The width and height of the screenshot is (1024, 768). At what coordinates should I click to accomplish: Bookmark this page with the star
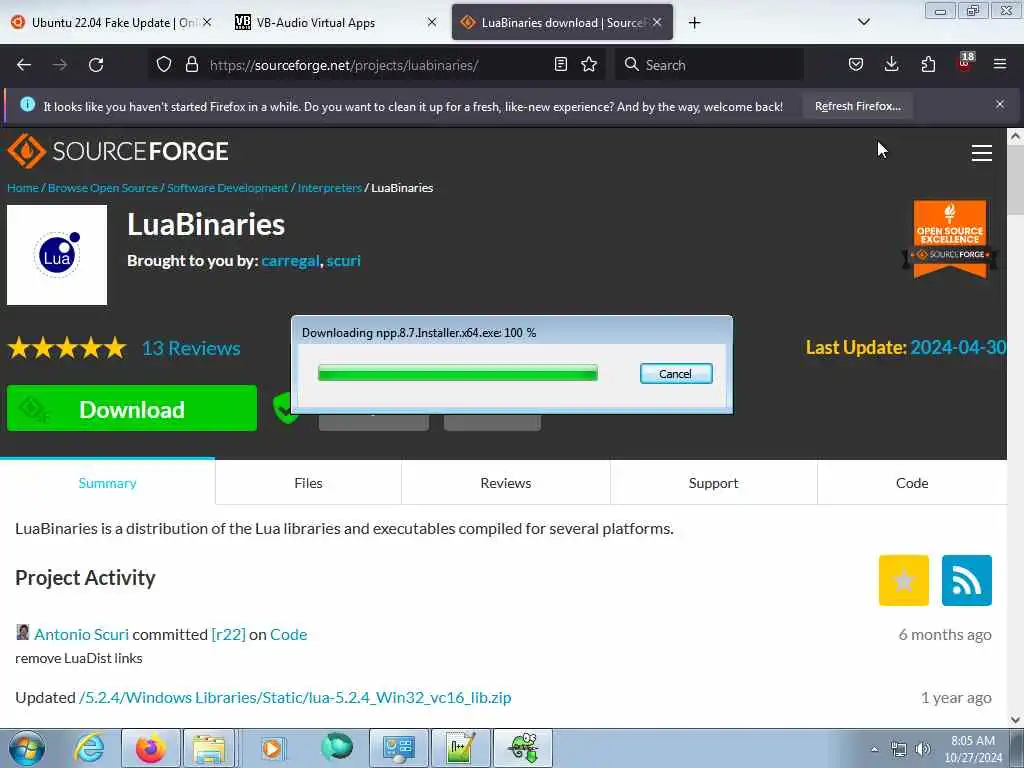(x=589, y=65)
